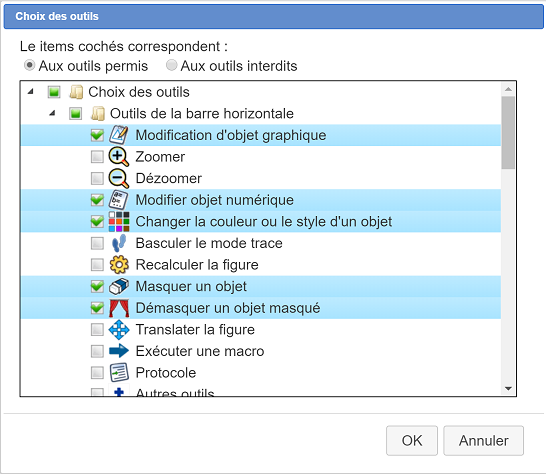Click the scrollbar down arrow
This screenshot has width=546, height=474.
coord(508,389)
